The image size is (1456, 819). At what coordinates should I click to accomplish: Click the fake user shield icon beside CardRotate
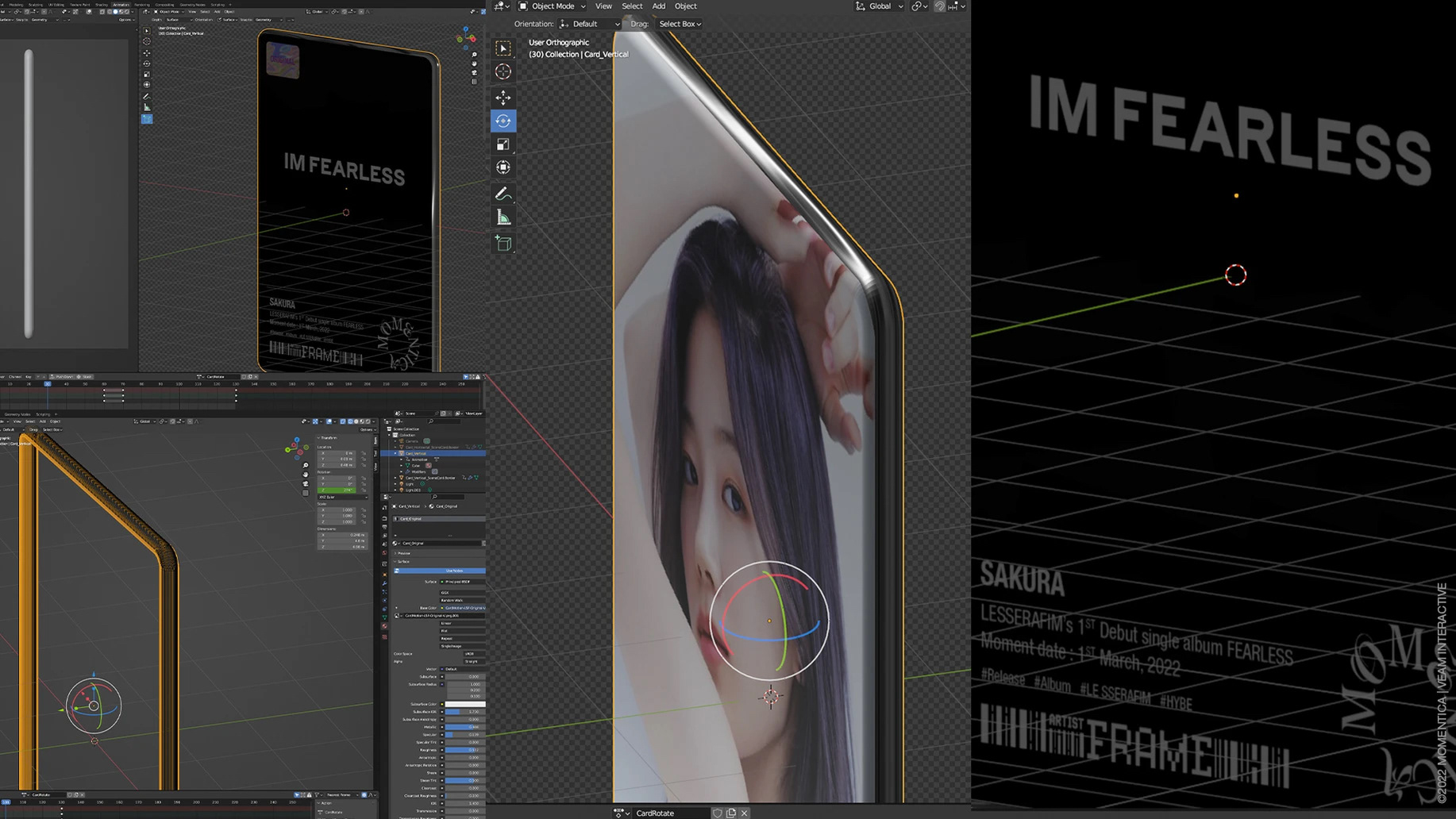(717, 813)
